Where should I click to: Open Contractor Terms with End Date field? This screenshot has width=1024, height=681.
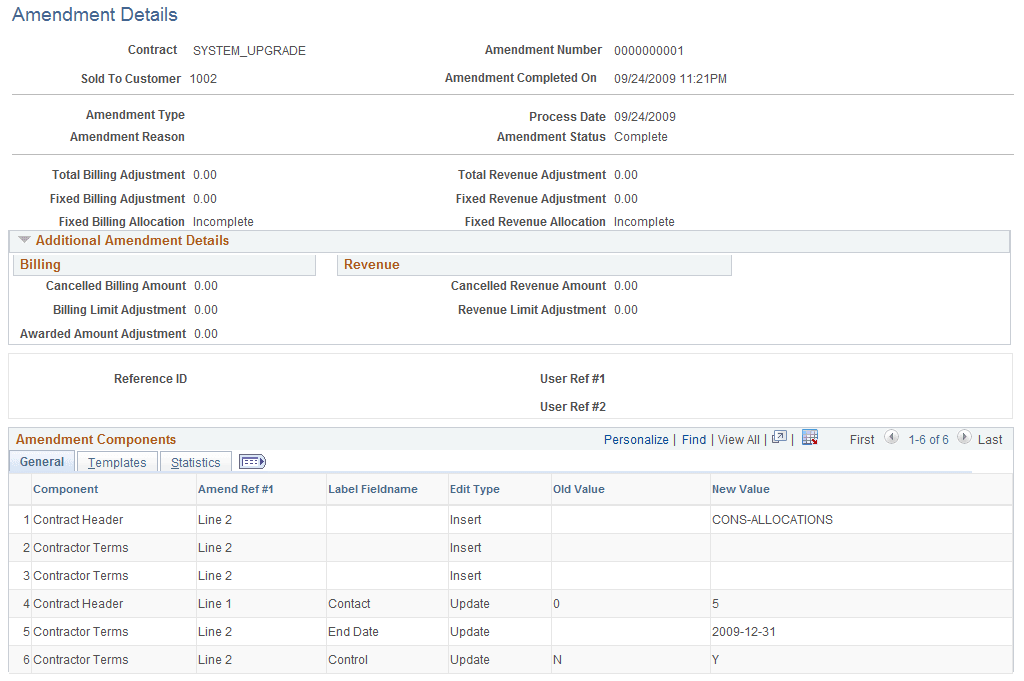pos(80,631)
